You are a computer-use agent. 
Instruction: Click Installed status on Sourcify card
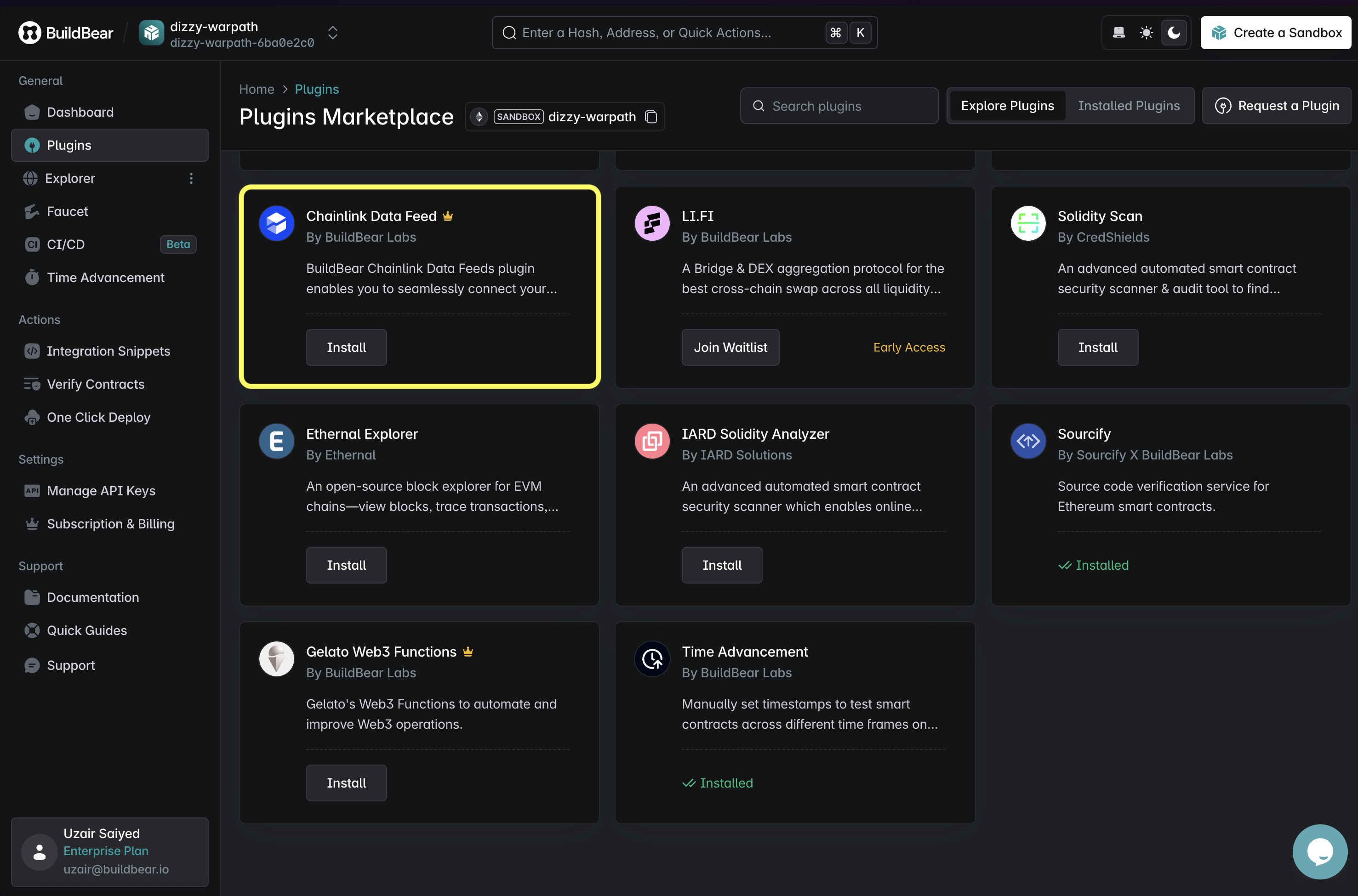pyautogui.click(x=1093, y=565)
